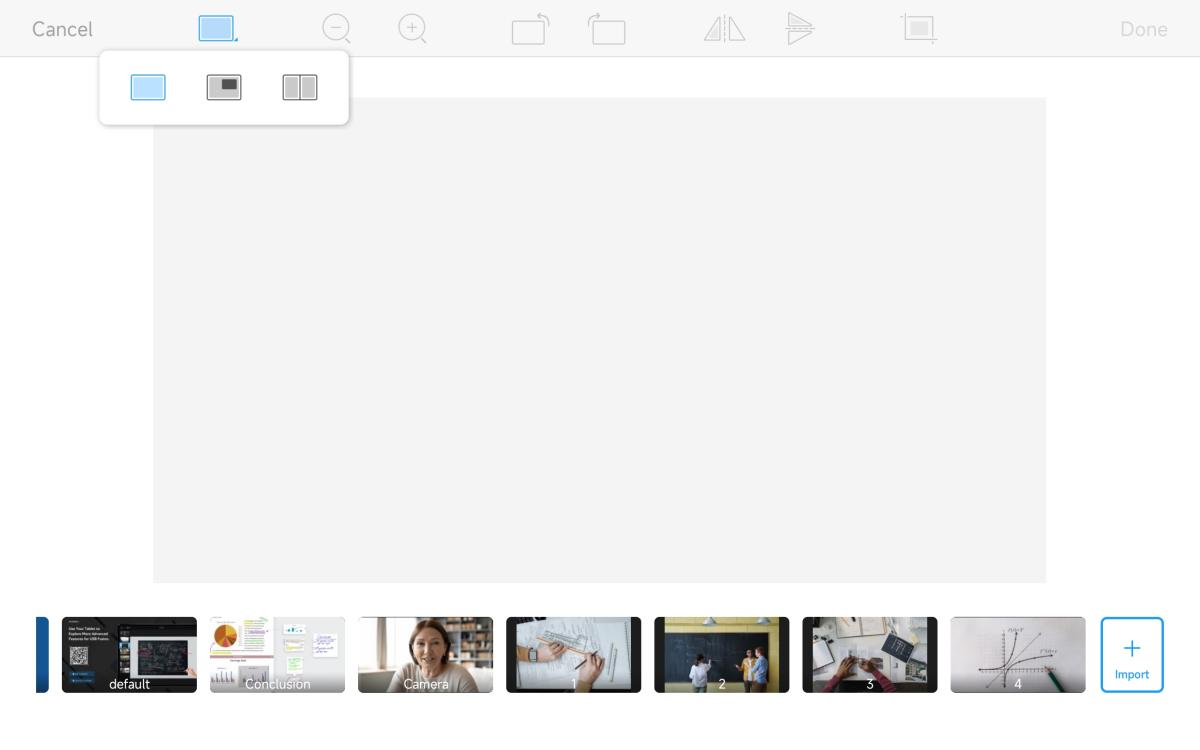Flip the image vertically
This screenshot has height=750, width=1200.
pyautogui.click(x=799, y=29)
